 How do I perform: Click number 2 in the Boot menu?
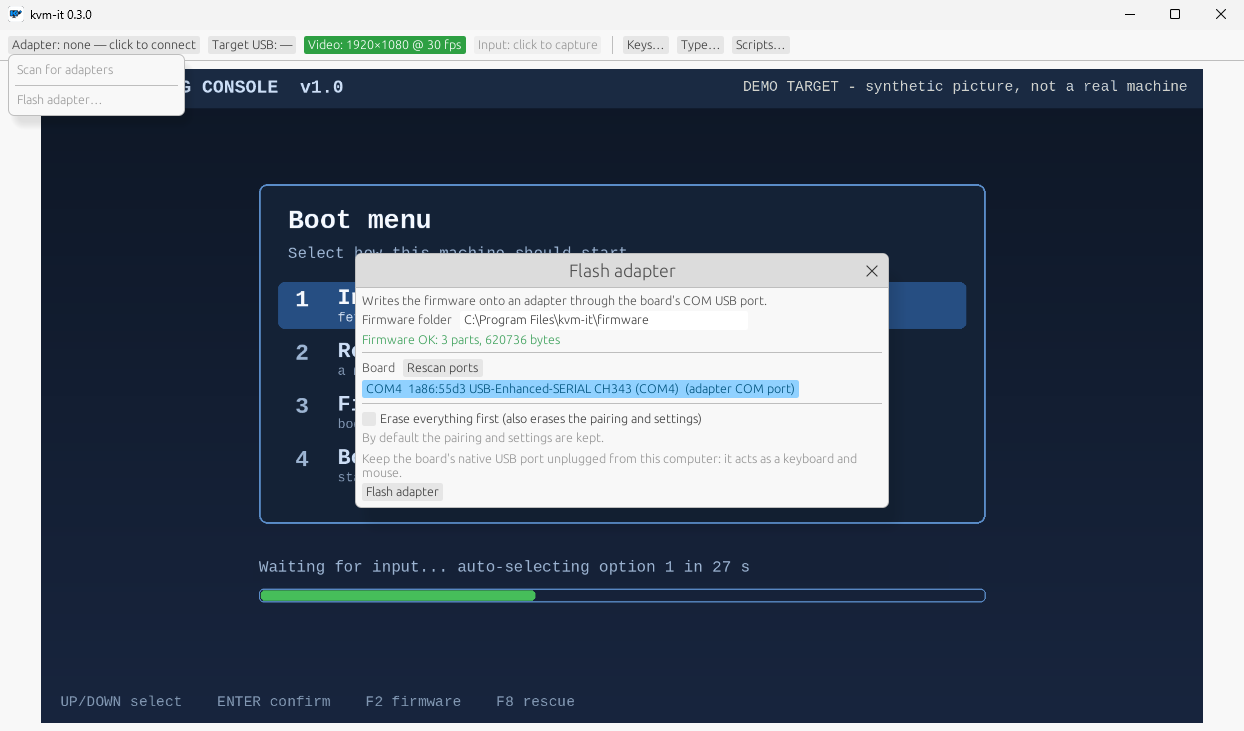click(302, 353)
